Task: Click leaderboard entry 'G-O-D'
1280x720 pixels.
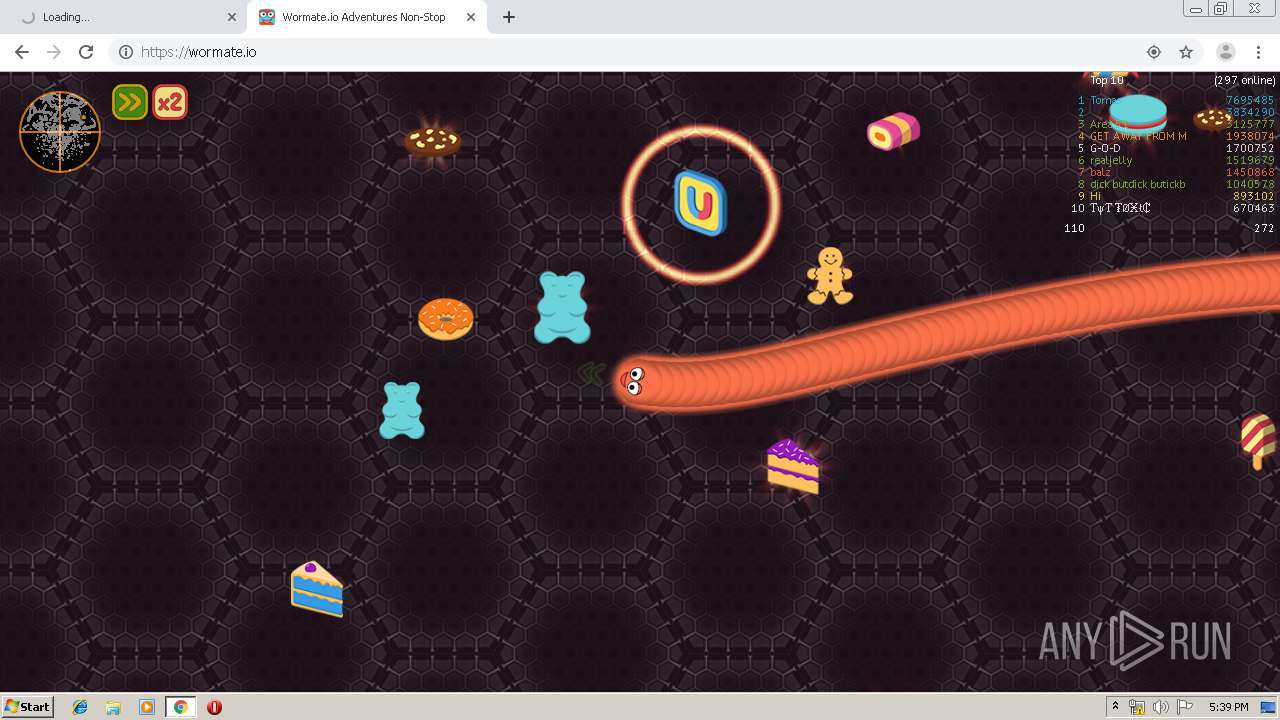Action: click(1105, 148)
